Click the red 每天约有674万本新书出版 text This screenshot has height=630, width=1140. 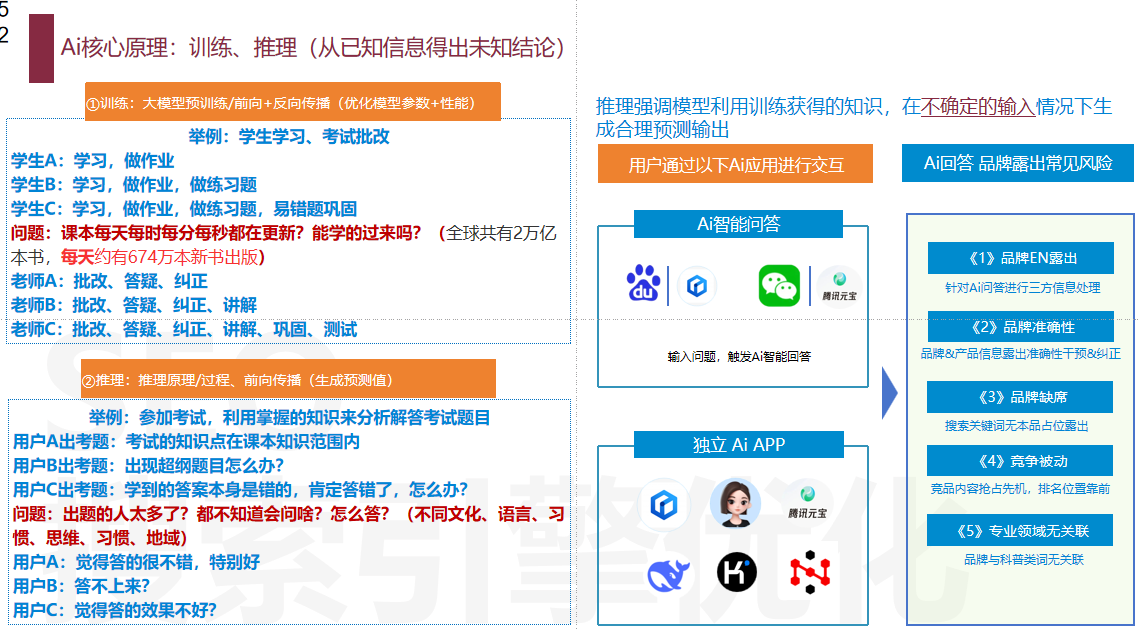point(162,257)
